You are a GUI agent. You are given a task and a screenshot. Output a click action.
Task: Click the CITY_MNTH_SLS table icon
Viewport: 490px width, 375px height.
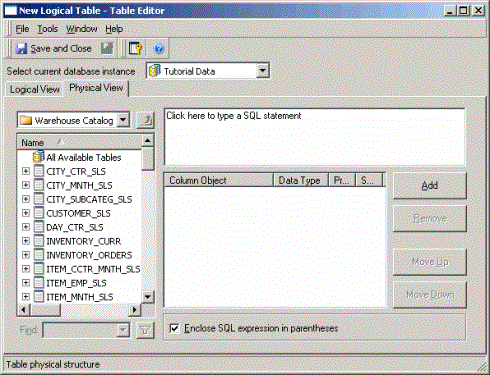point(39,185)
